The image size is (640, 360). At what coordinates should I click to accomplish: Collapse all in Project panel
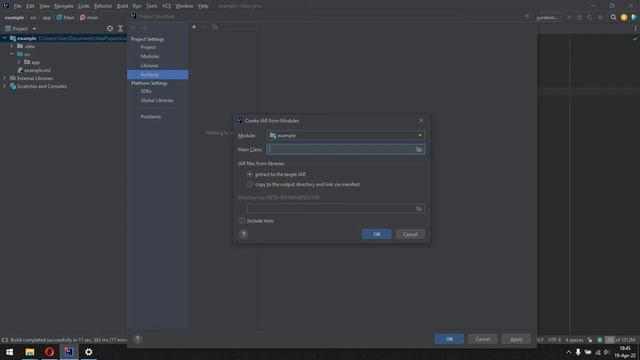pos(120,29)
